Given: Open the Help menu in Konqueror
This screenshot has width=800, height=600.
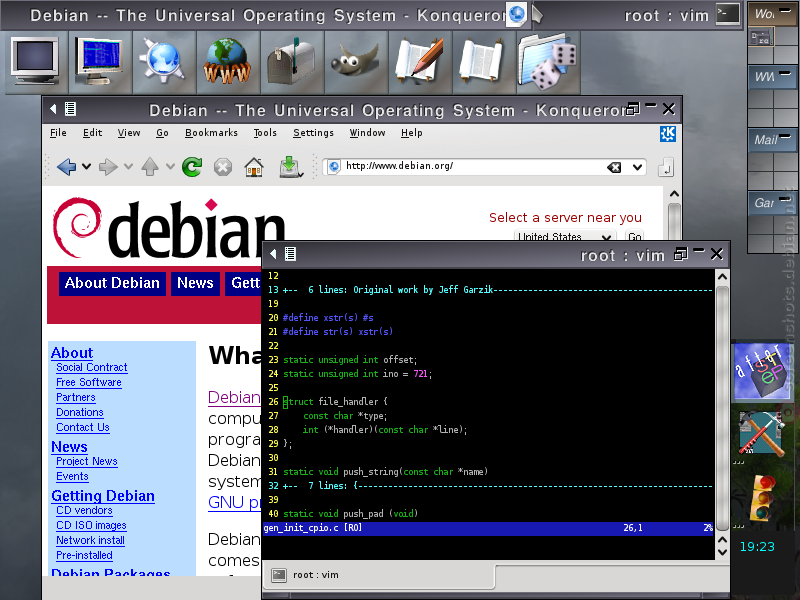Looking at the screenshot, I should tap(411, 133).
